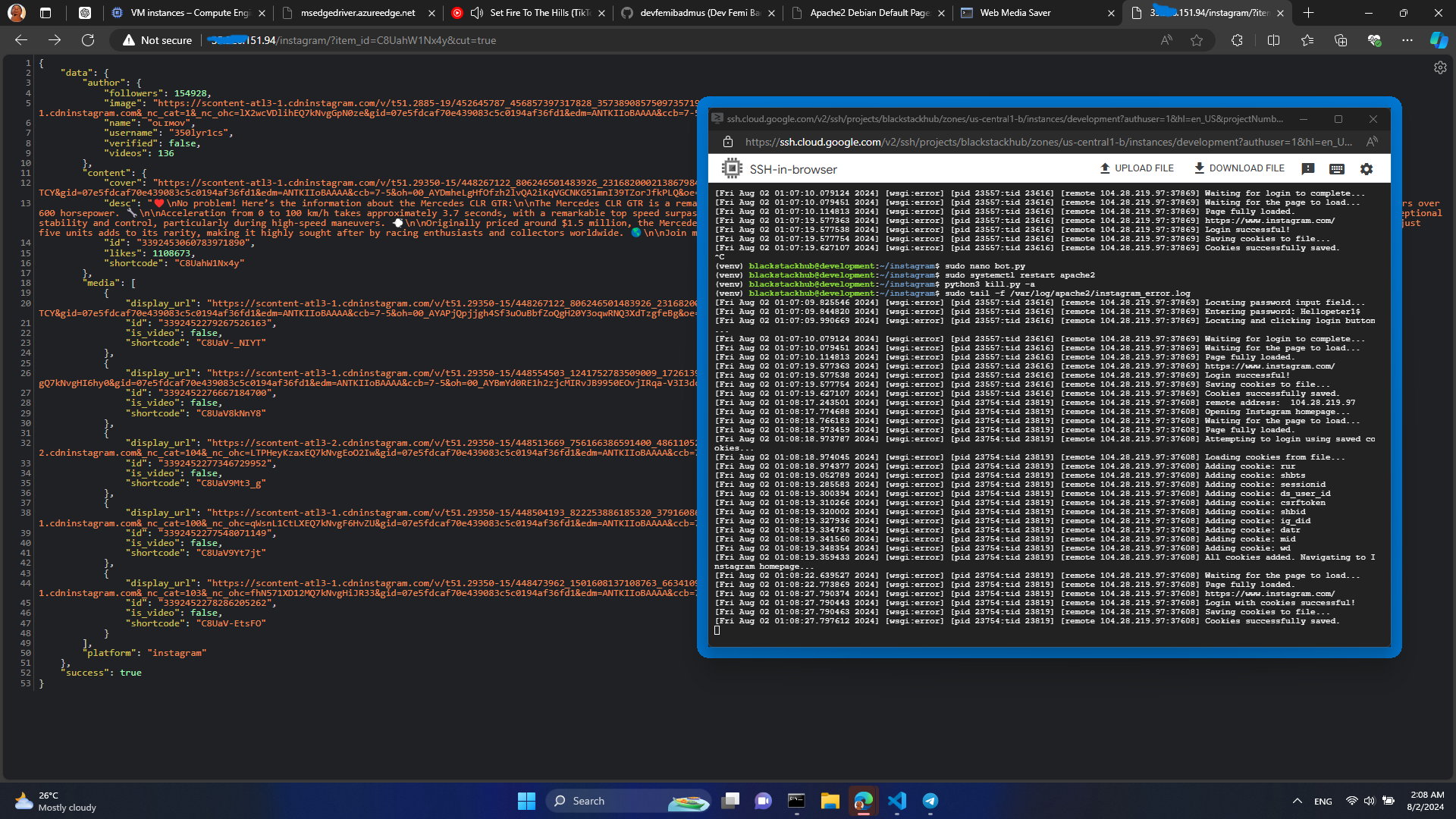
Task: Click the SSH send feedback icon
Action: (1308, 169)
